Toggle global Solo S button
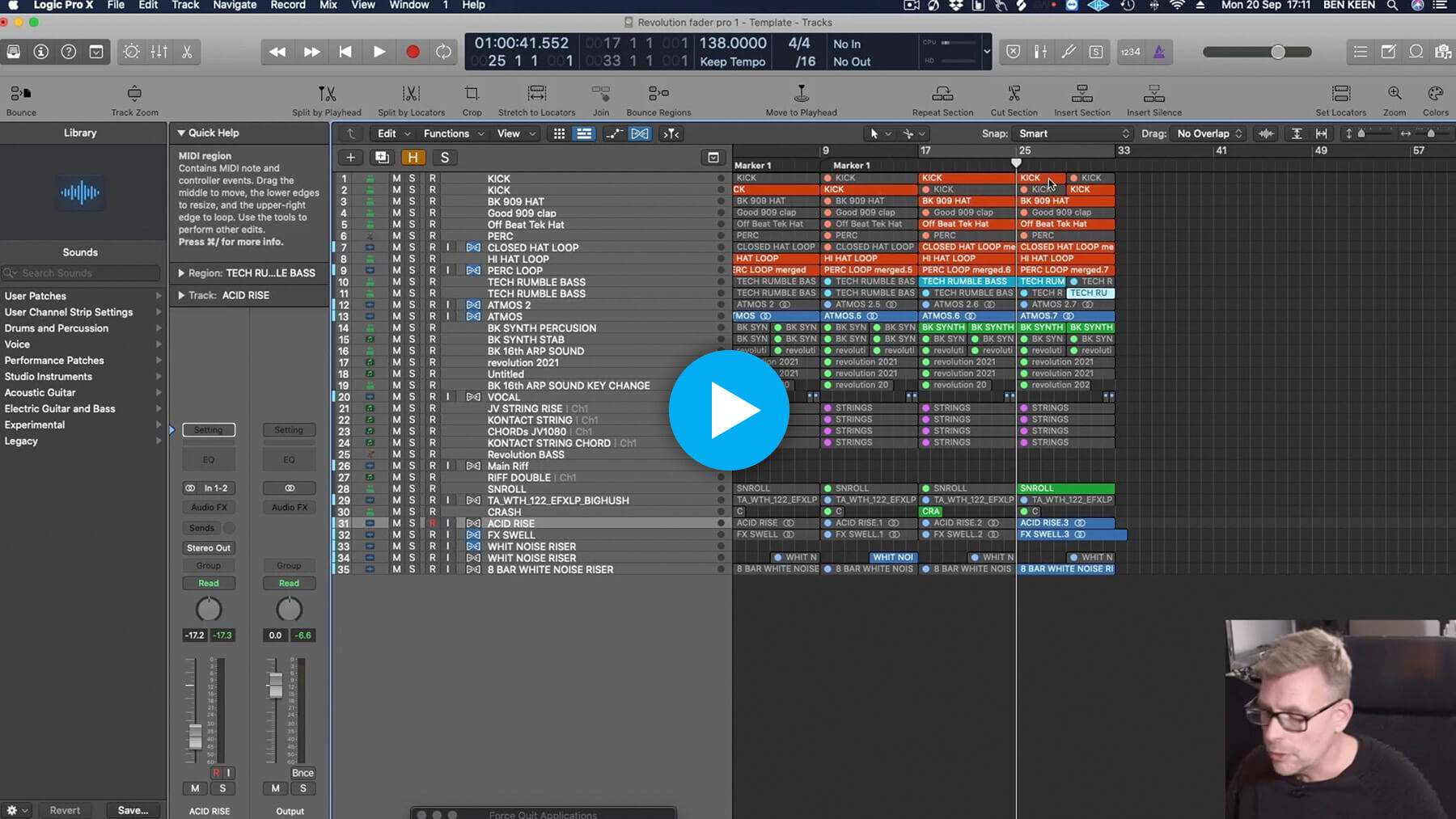 click(x=444, y=158)
